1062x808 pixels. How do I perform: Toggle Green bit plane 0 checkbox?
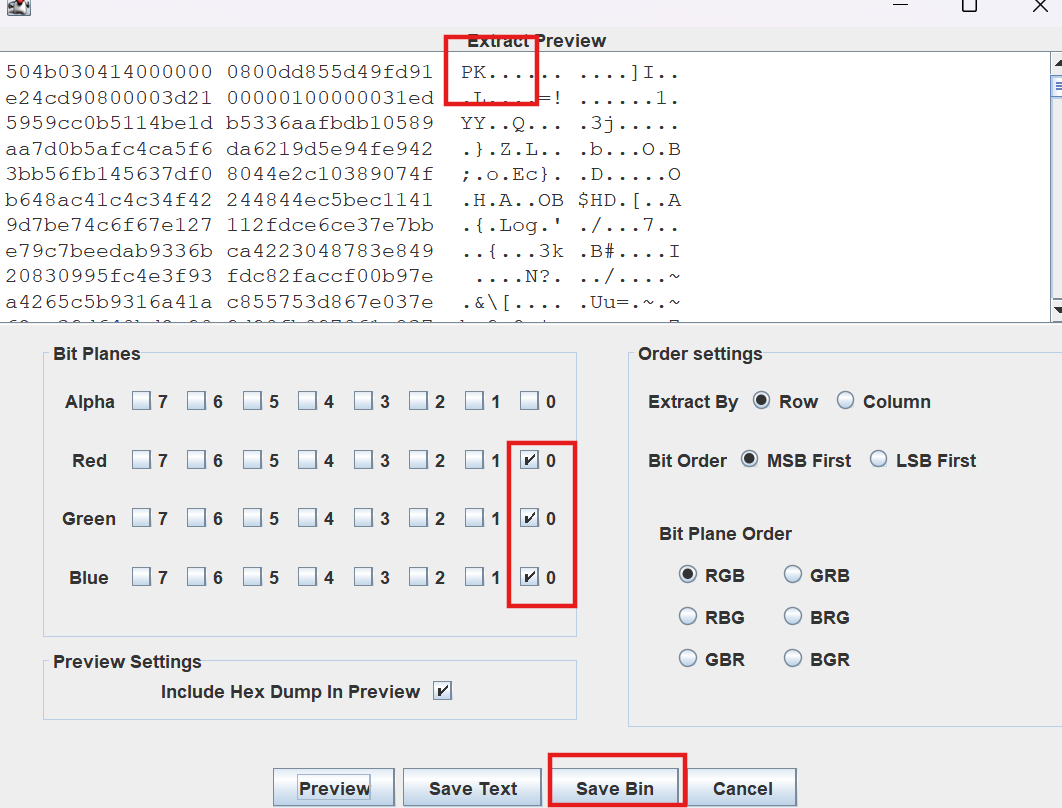[529, 518]
